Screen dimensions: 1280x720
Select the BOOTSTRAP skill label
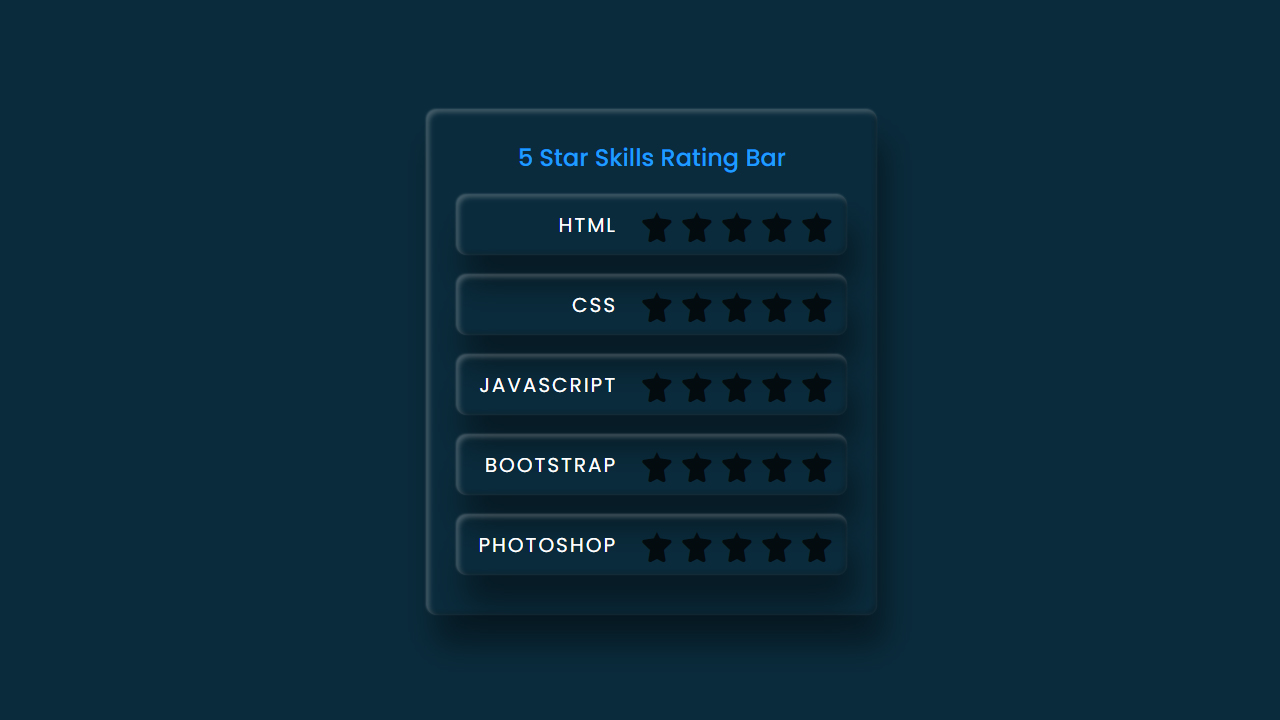[551, 465]
